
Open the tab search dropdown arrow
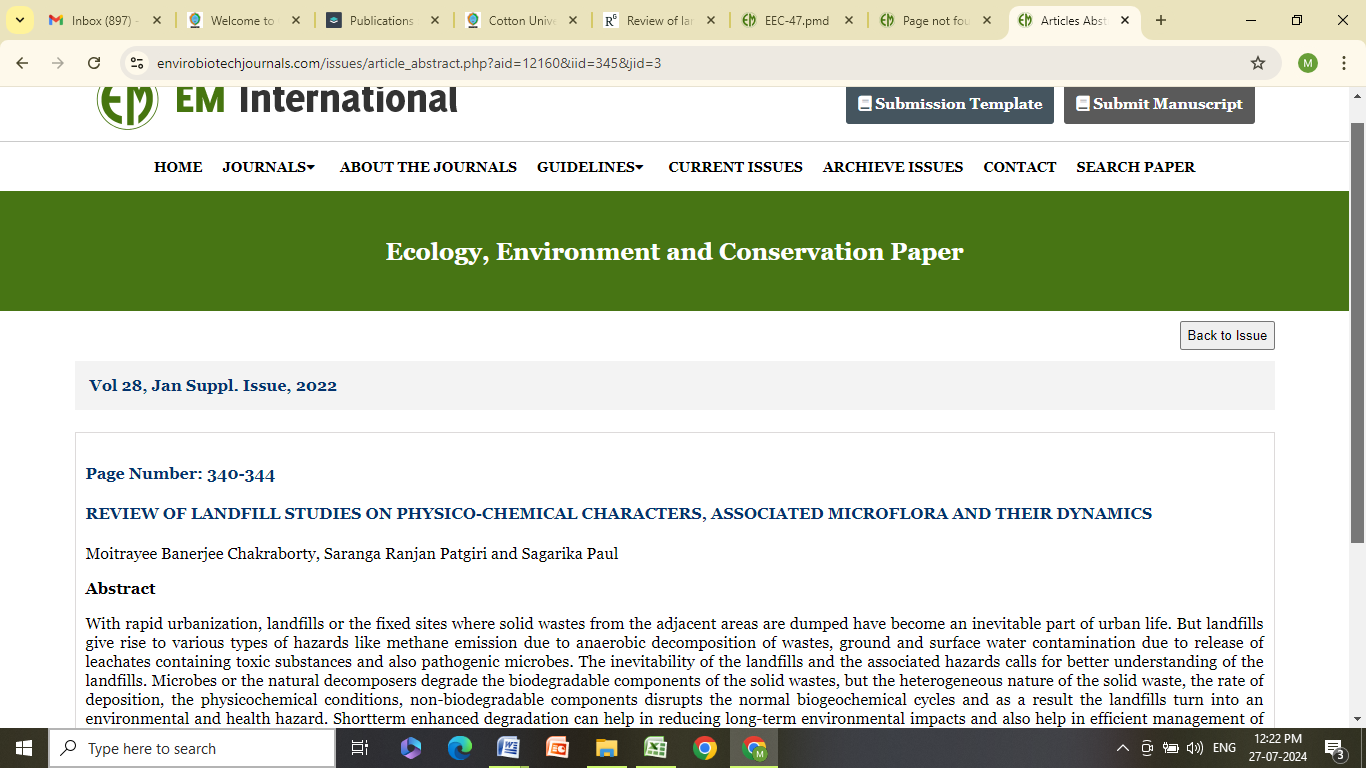(x=19, y=20)
